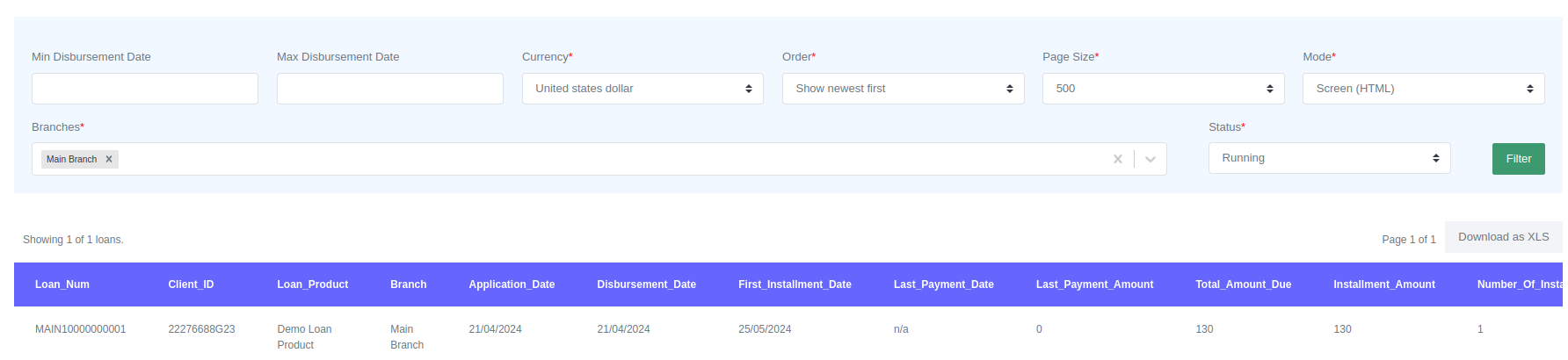The image size is (1568, 360).
Task: Open the Page Size dropdown
Action: tap(1163, 89)
